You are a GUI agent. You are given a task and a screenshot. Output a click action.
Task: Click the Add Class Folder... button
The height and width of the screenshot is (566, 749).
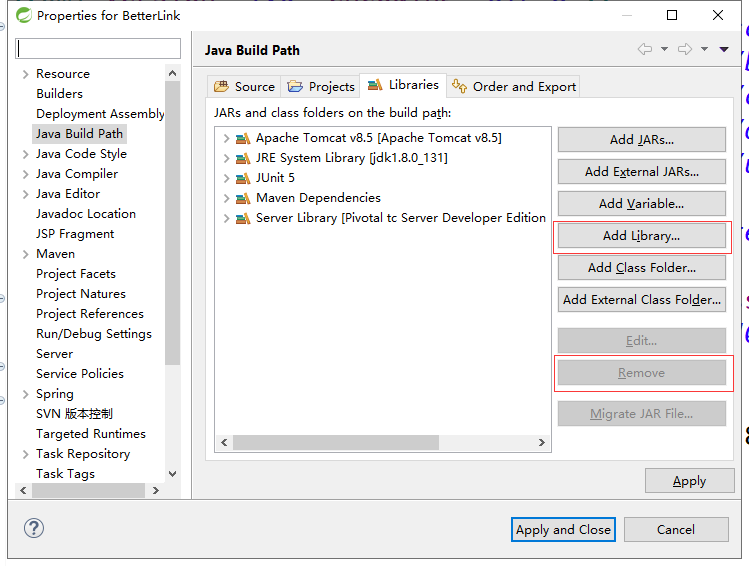[642, 267]
